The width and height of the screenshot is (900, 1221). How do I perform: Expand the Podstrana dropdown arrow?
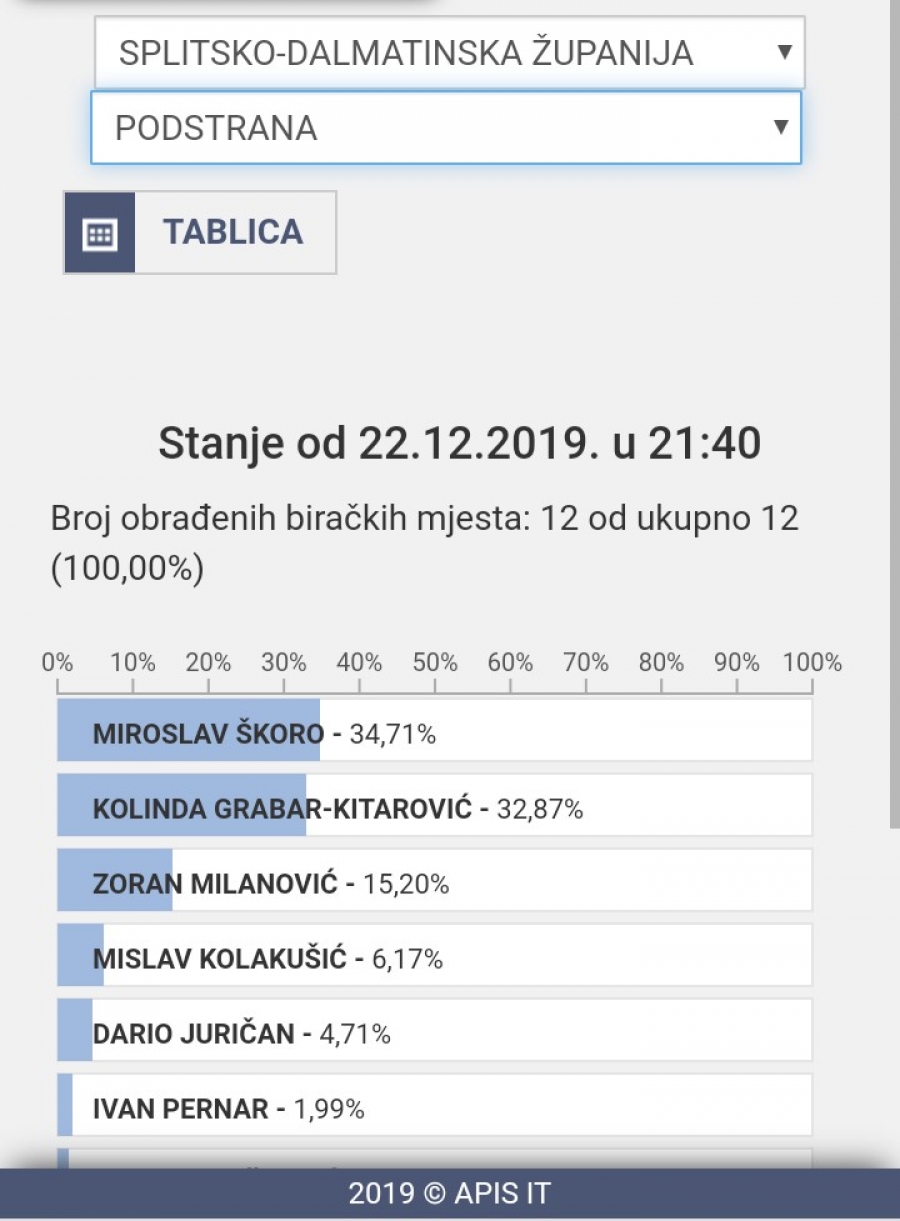(780, 127)
